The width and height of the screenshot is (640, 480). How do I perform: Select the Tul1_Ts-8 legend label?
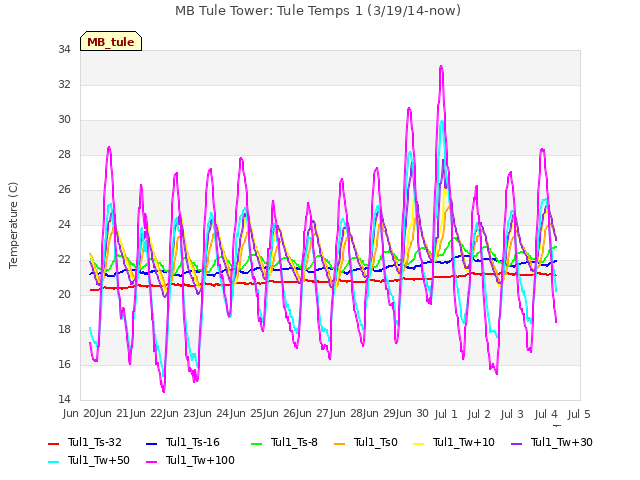pos(294,442)
